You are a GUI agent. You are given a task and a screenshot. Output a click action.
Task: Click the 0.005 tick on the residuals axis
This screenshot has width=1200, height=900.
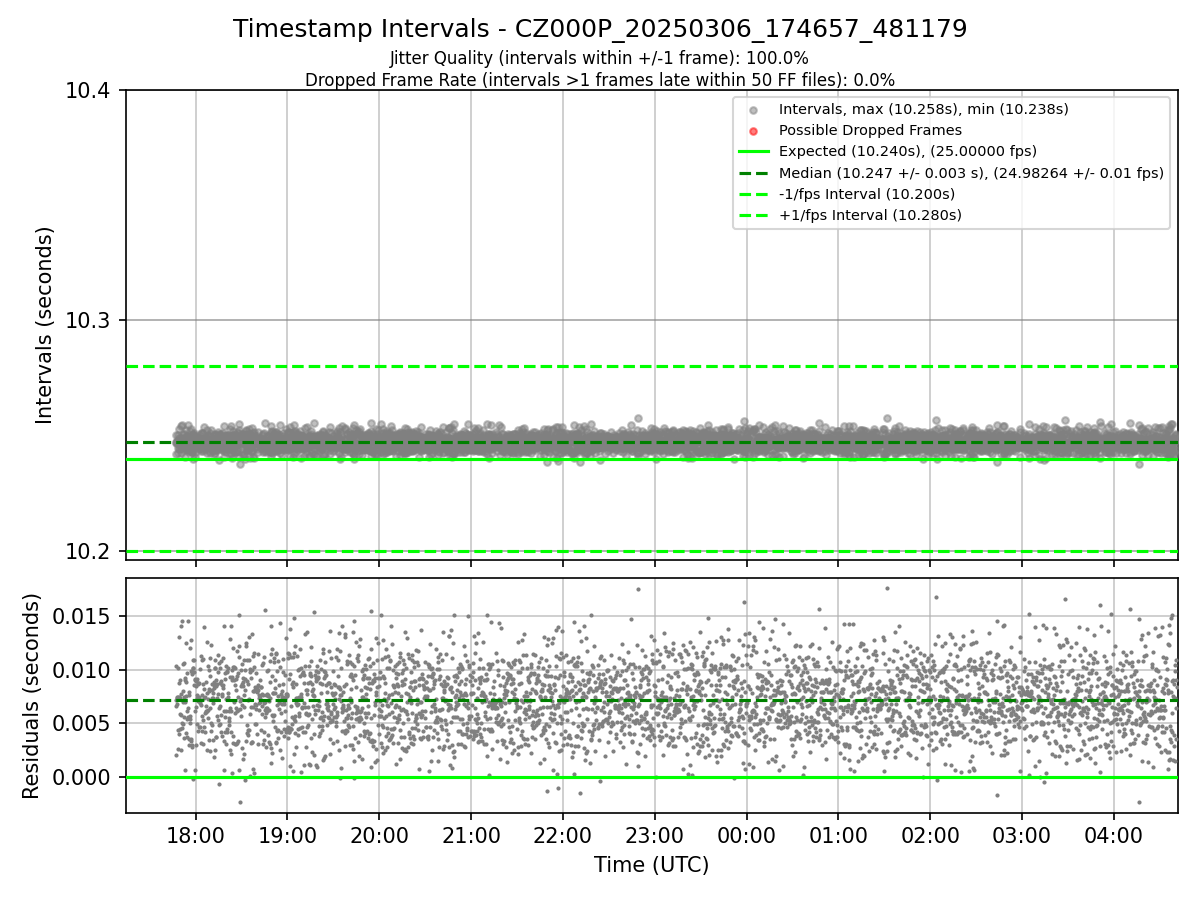pos(84,724)
